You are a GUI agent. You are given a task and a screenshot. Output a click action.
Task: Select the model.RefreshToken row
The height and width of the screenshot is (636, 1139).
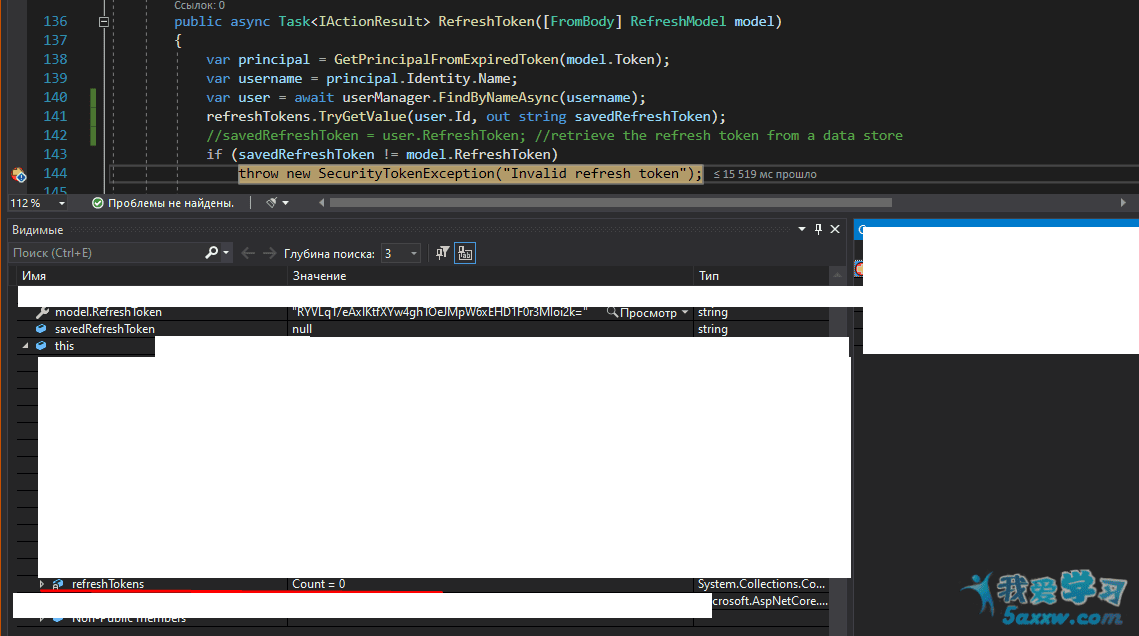pyautogui.click(x=423, y=312)
